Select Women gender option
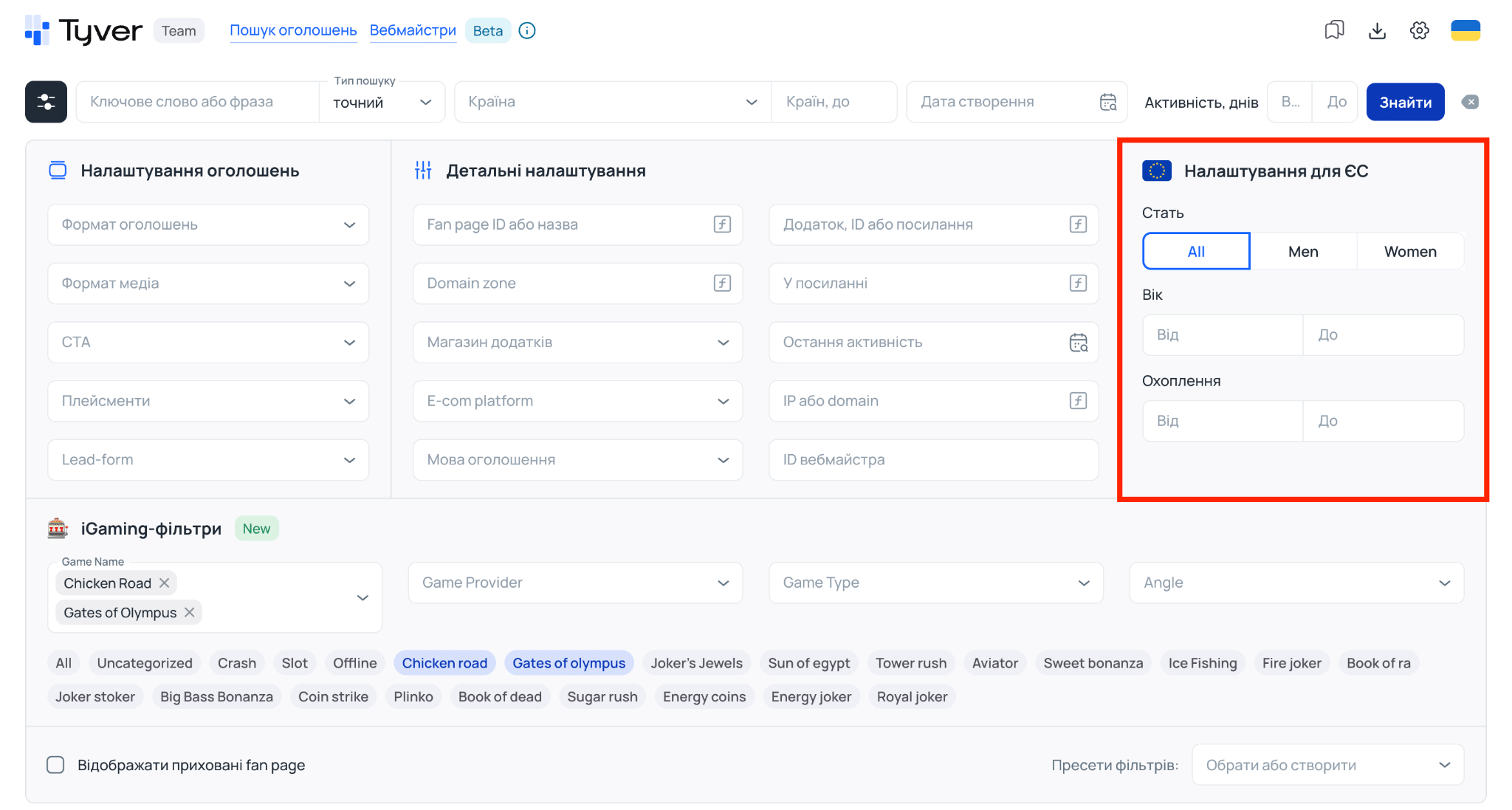The image size is (1512, 810). click(x=1410, y=252)
